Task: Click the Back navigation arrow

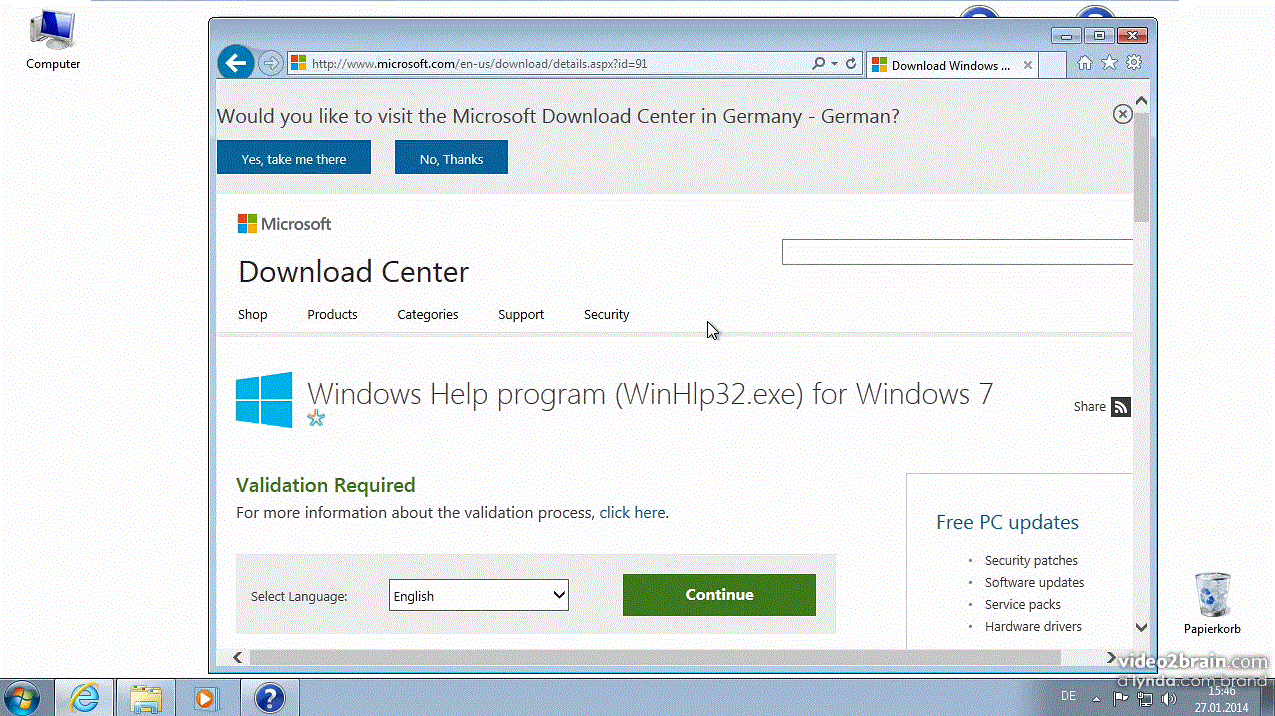Action: pos(235,62)
